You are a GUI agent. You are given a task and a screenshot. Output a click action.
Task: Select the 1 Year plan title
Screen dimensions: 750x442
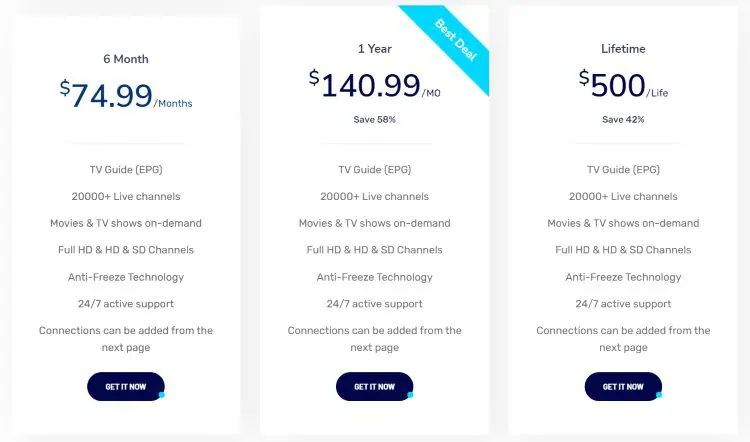tap(375, 49)
